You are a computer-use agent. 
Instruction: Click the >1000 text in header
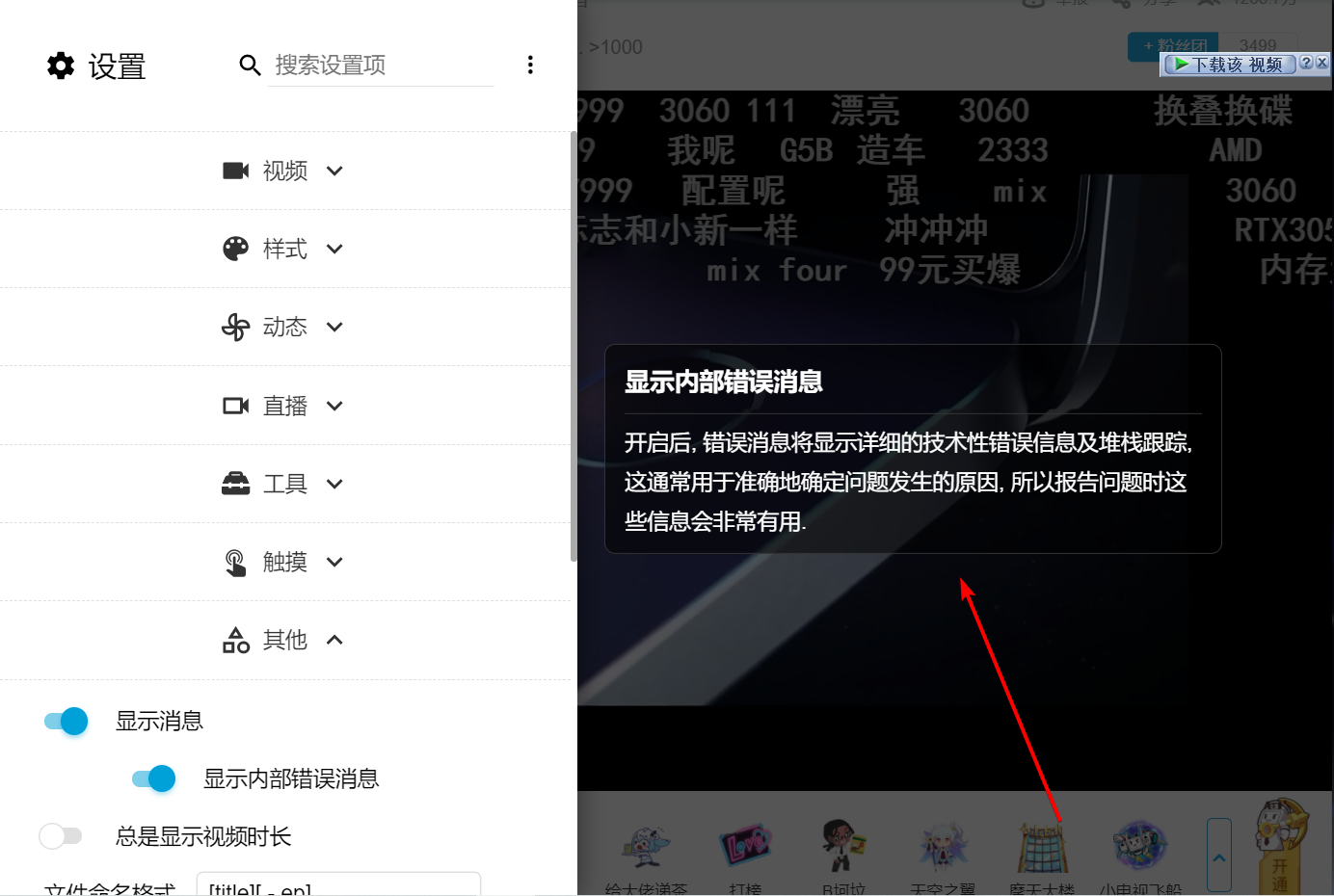(615, 47)
